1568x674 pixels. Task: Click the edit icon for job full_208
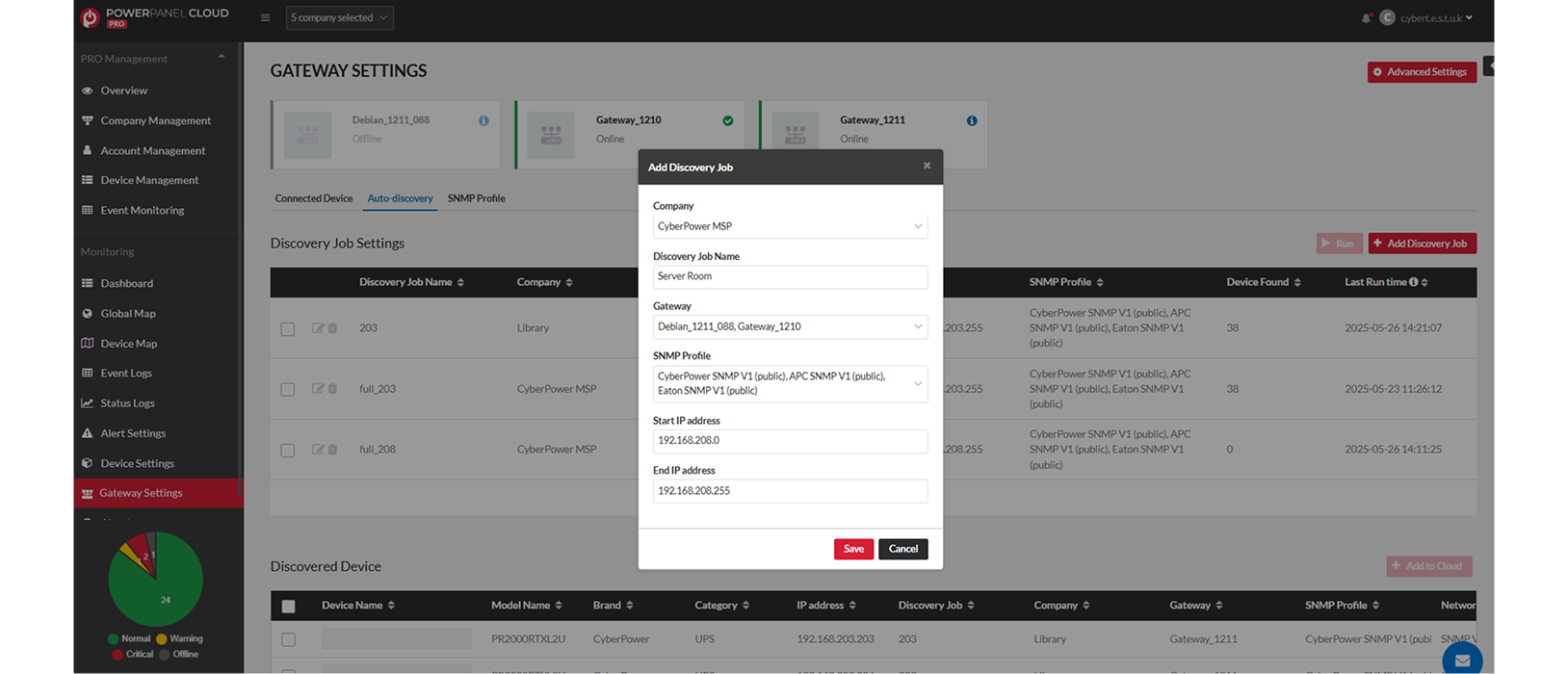click(317, 449)
